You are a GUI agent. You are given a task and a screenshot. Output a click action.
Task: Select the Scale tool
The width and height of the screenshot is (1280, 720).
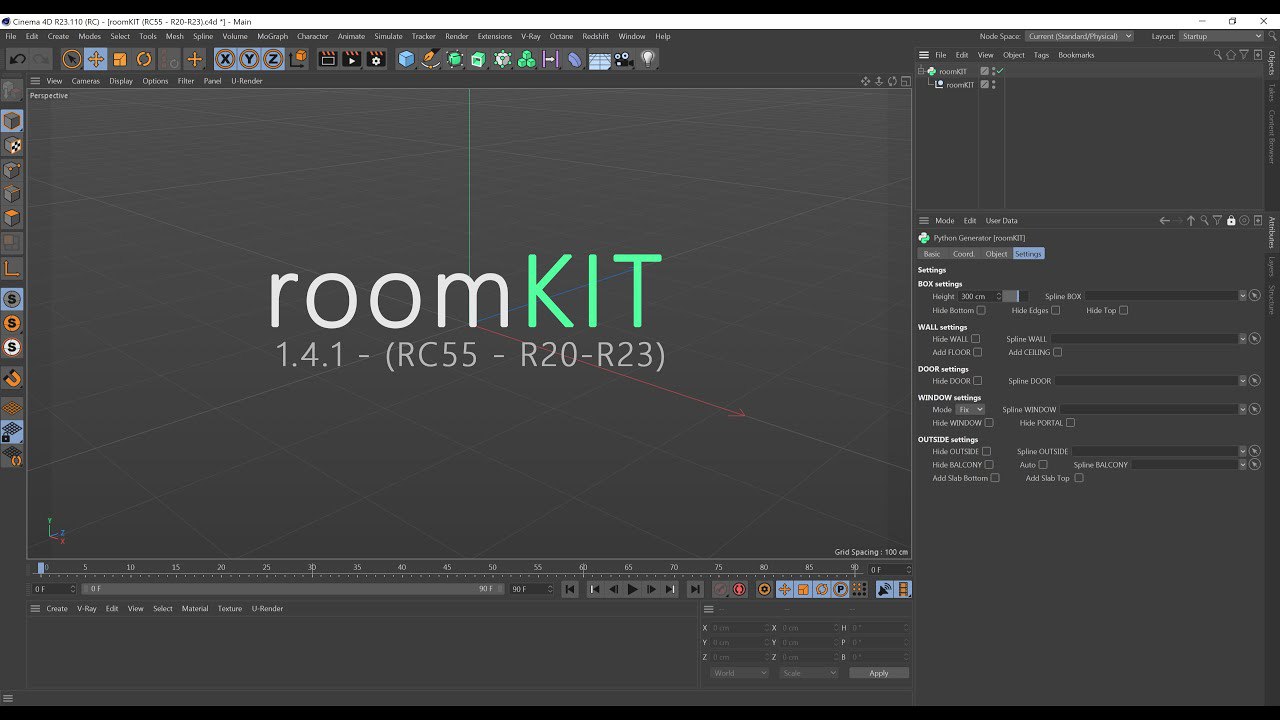click(120, 59)
